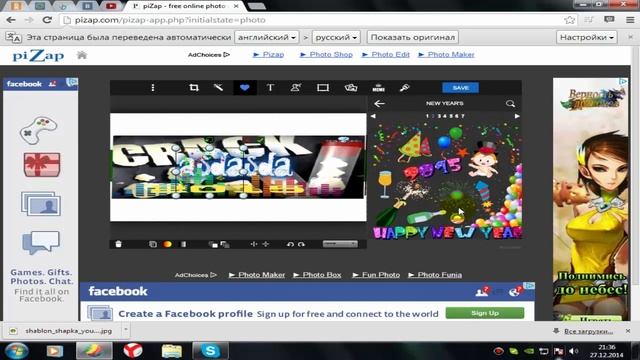Open the magic wand effects tool
The image size is (640, 360).
click(218, 87)
